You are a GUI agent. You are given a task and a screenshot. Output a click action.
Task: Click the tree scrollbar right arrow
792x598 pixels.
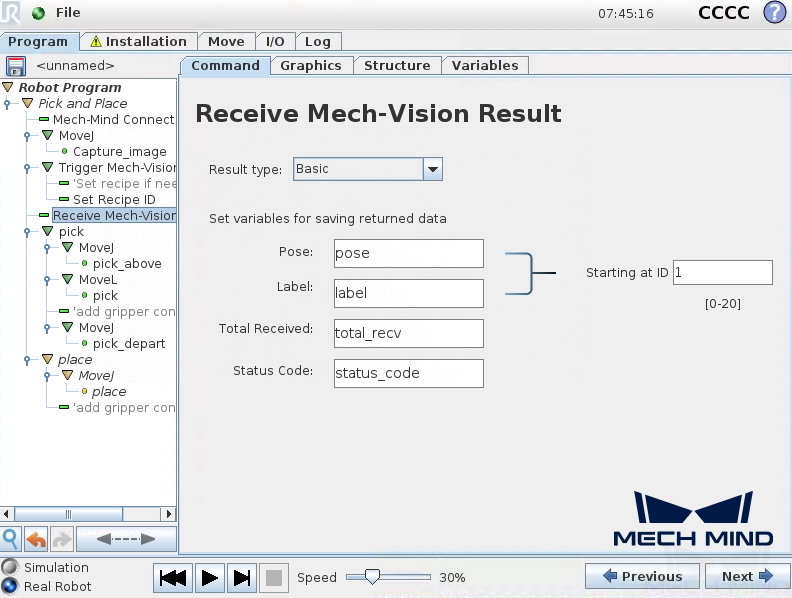169,514
